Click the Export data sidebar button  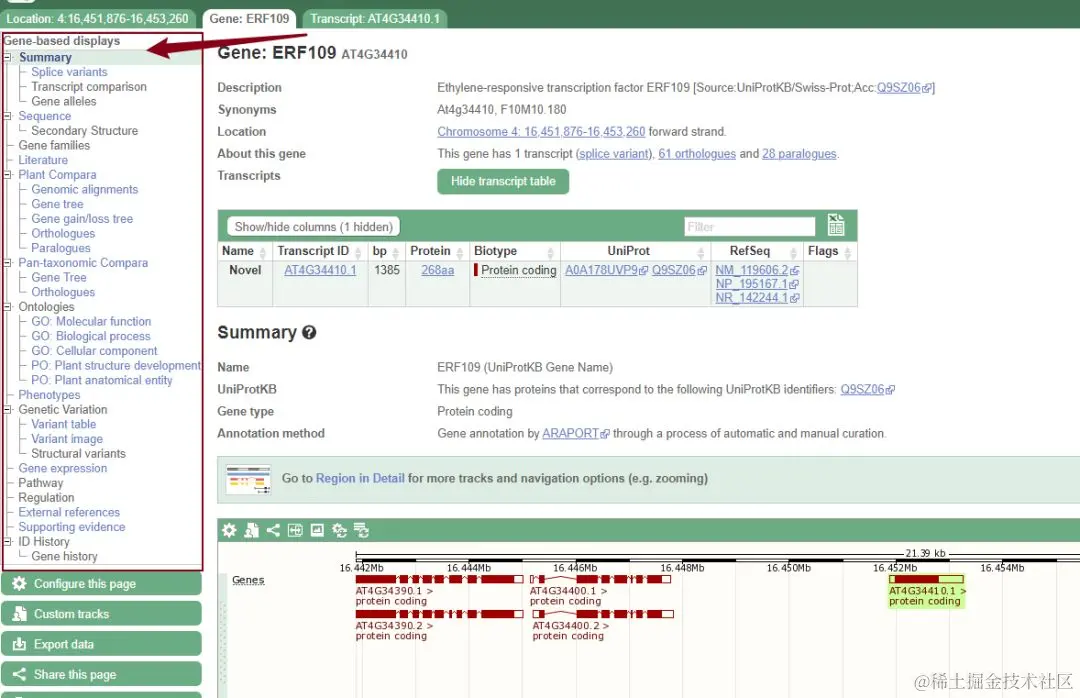pos(101,644)
